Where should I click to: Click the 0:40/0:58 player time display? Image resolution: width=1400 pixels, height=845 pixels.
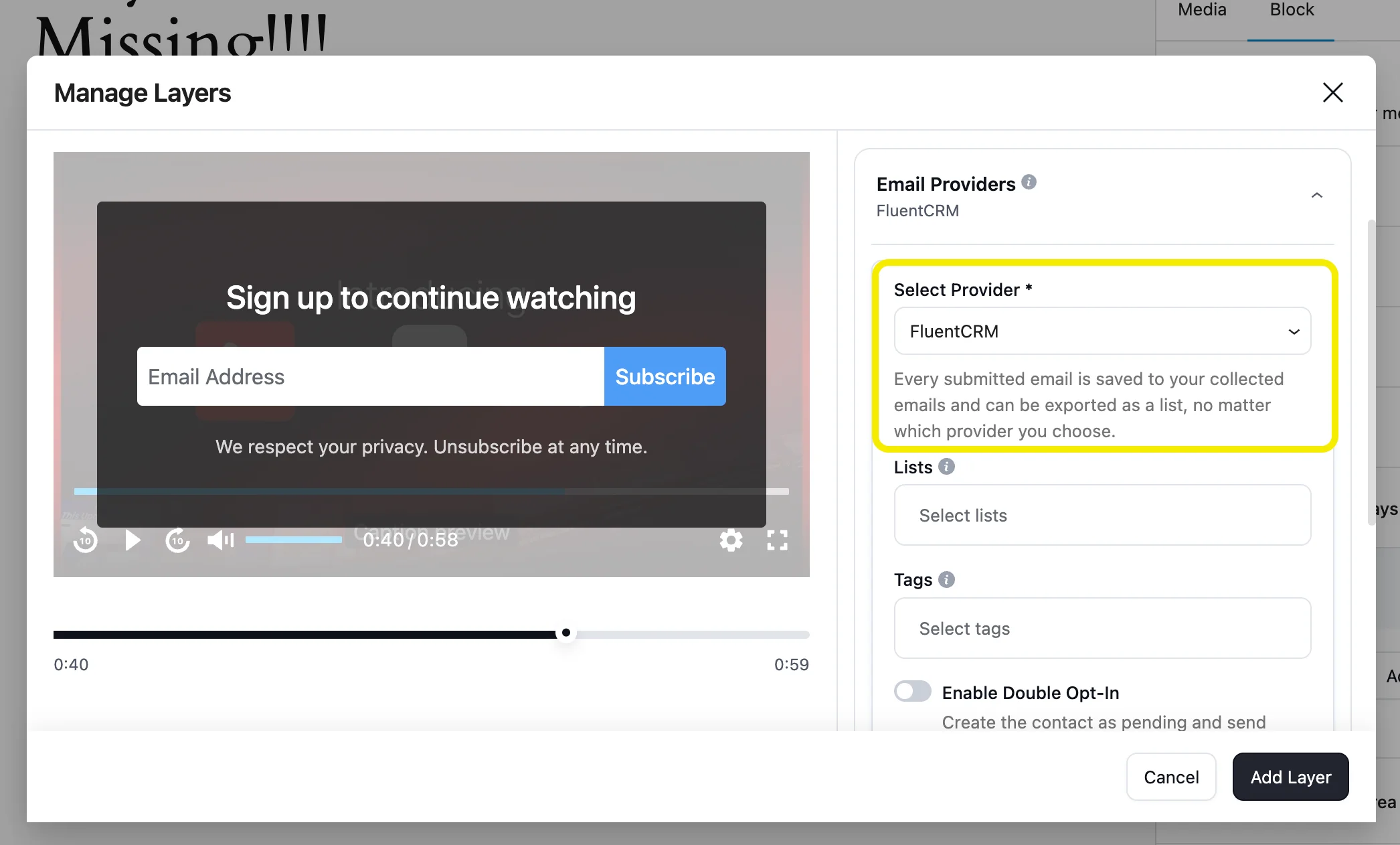410,540
